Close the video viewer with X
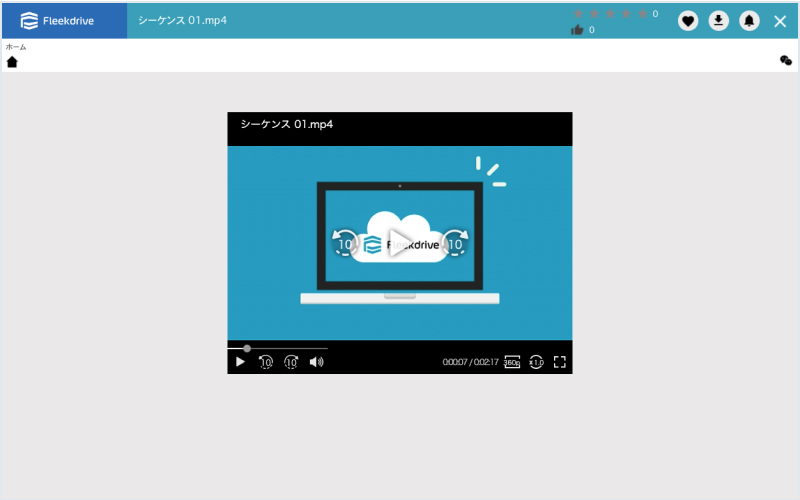 pyautogui.click(x=780, y=21)
